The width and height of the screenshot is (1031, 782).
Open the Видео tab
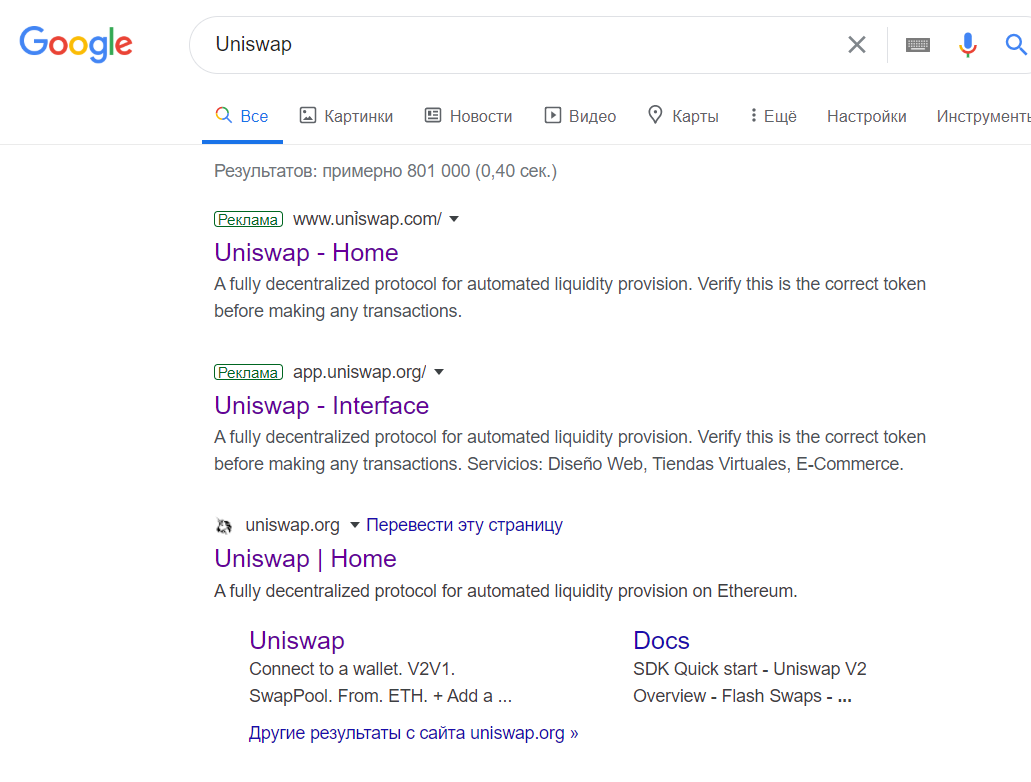[x=580, y=116]
